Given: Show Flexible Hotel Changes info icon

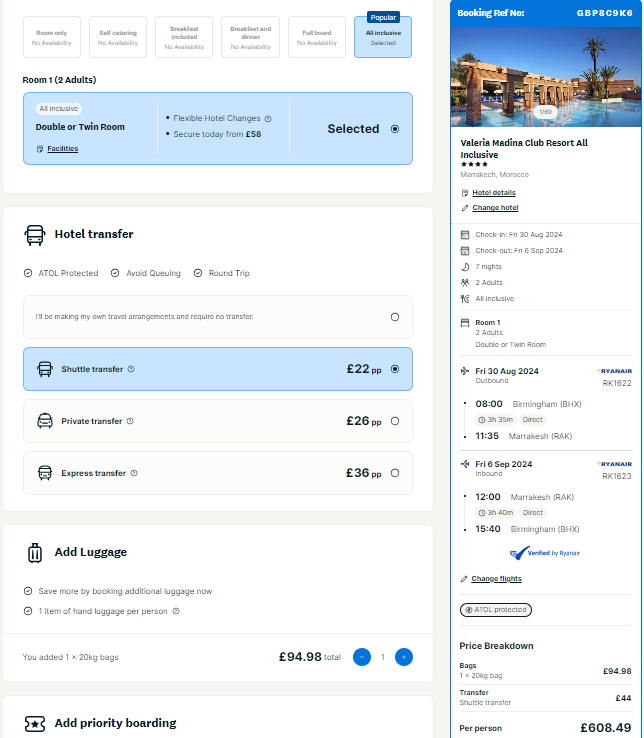Looking at the screenshot, I should tap(268, 119).
